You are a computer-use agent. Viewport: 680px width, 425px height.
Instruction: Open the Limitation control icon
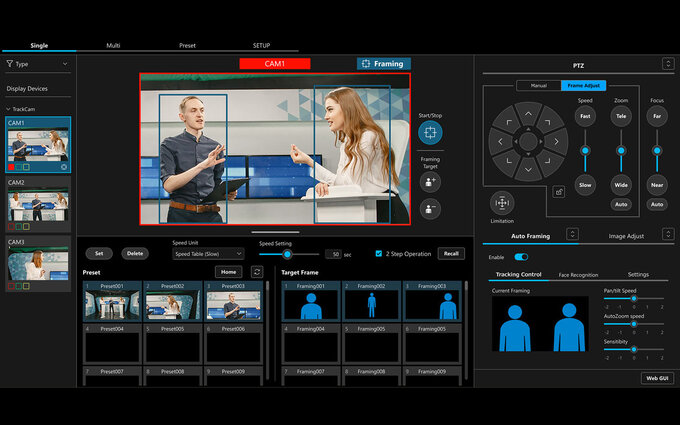click(x=502, y=203)
